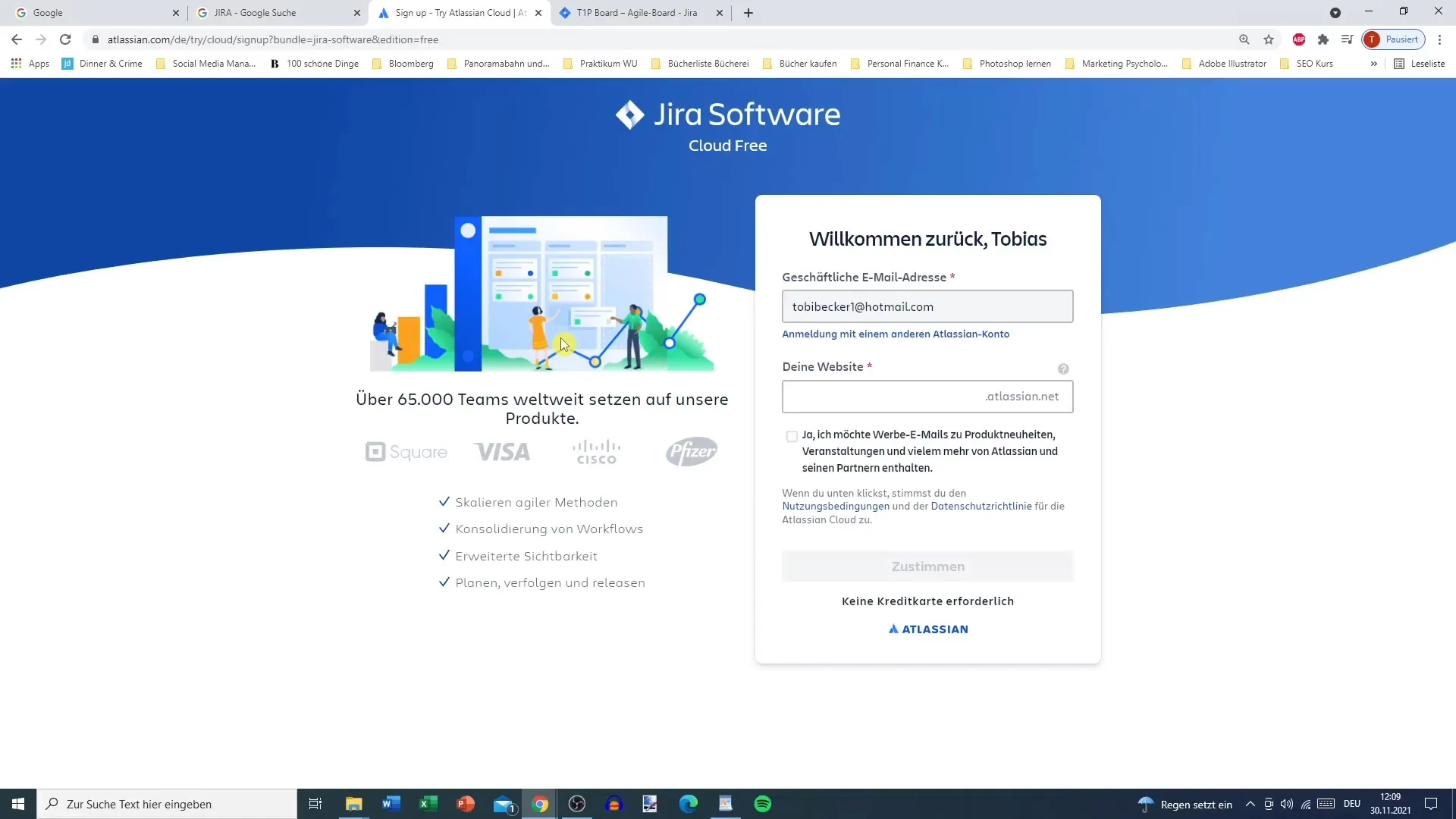
Task: Open the Social Media Mana... bookmark folder
Action: 206,64
